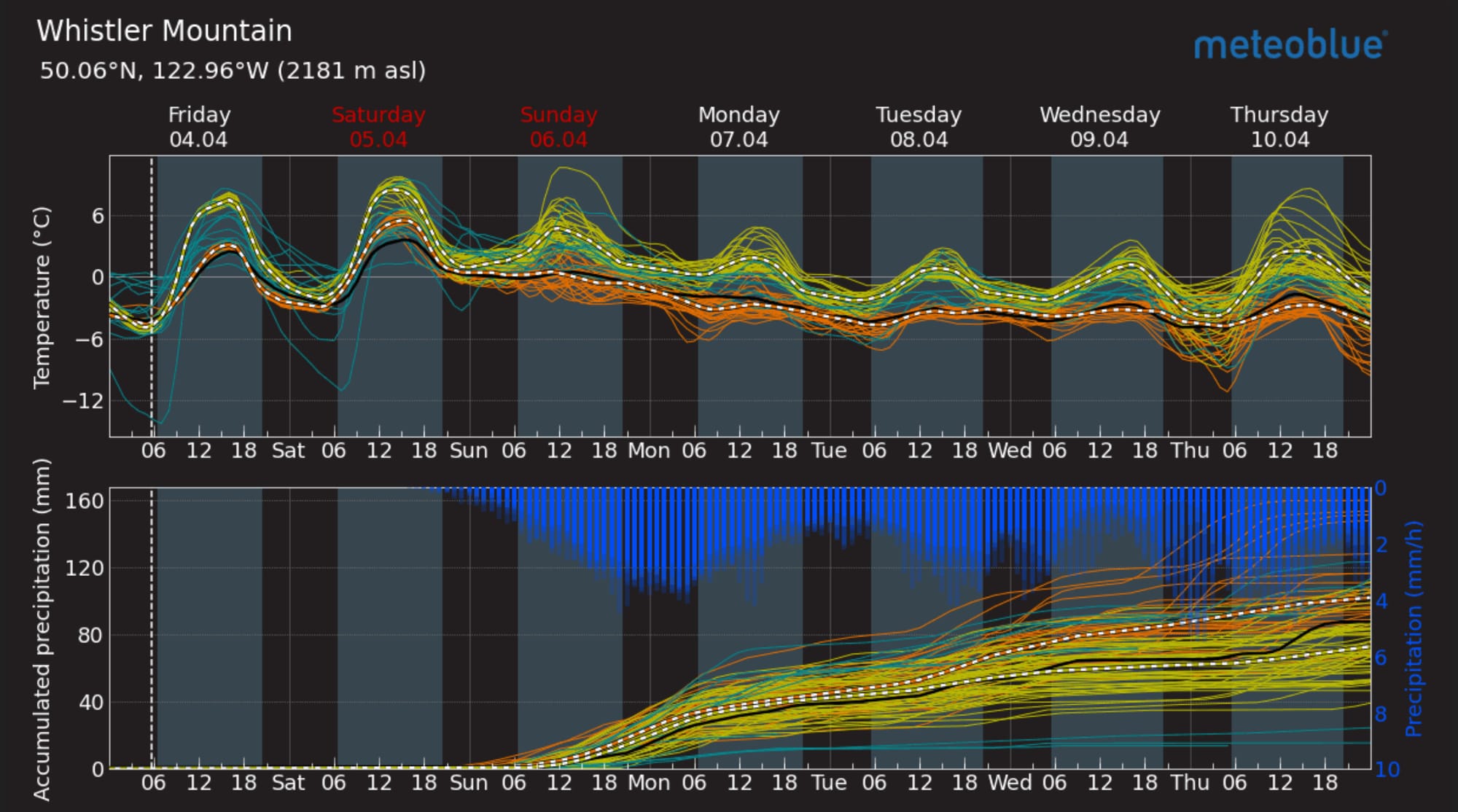Click the Temperature (°C) axis label
Image resolution: width=1458 pixels, height=812 pixels.
[x=42, y=297]
